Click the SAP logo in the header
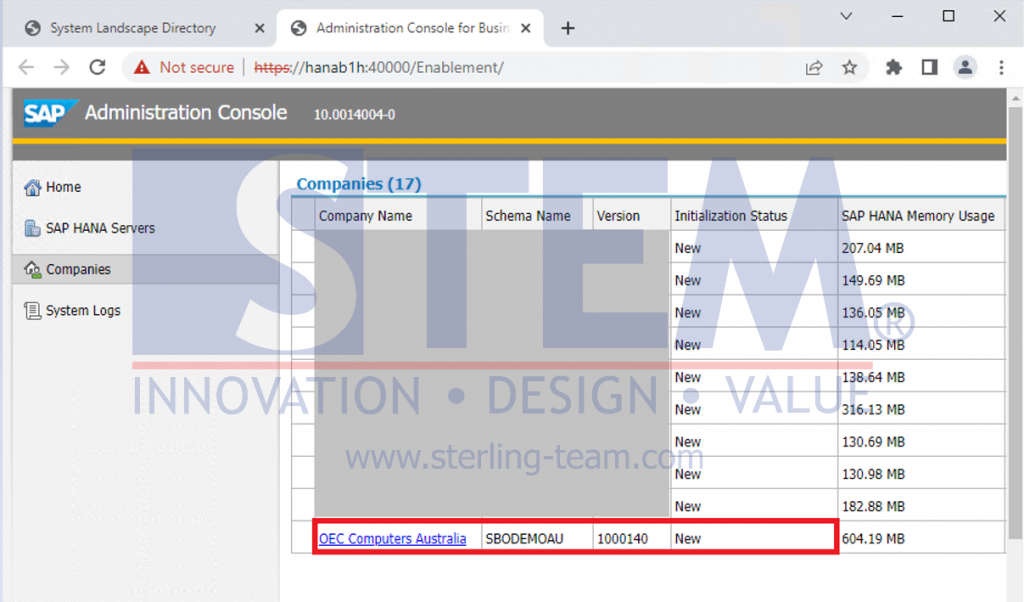1024x602 pixels. tap(44, 113)
